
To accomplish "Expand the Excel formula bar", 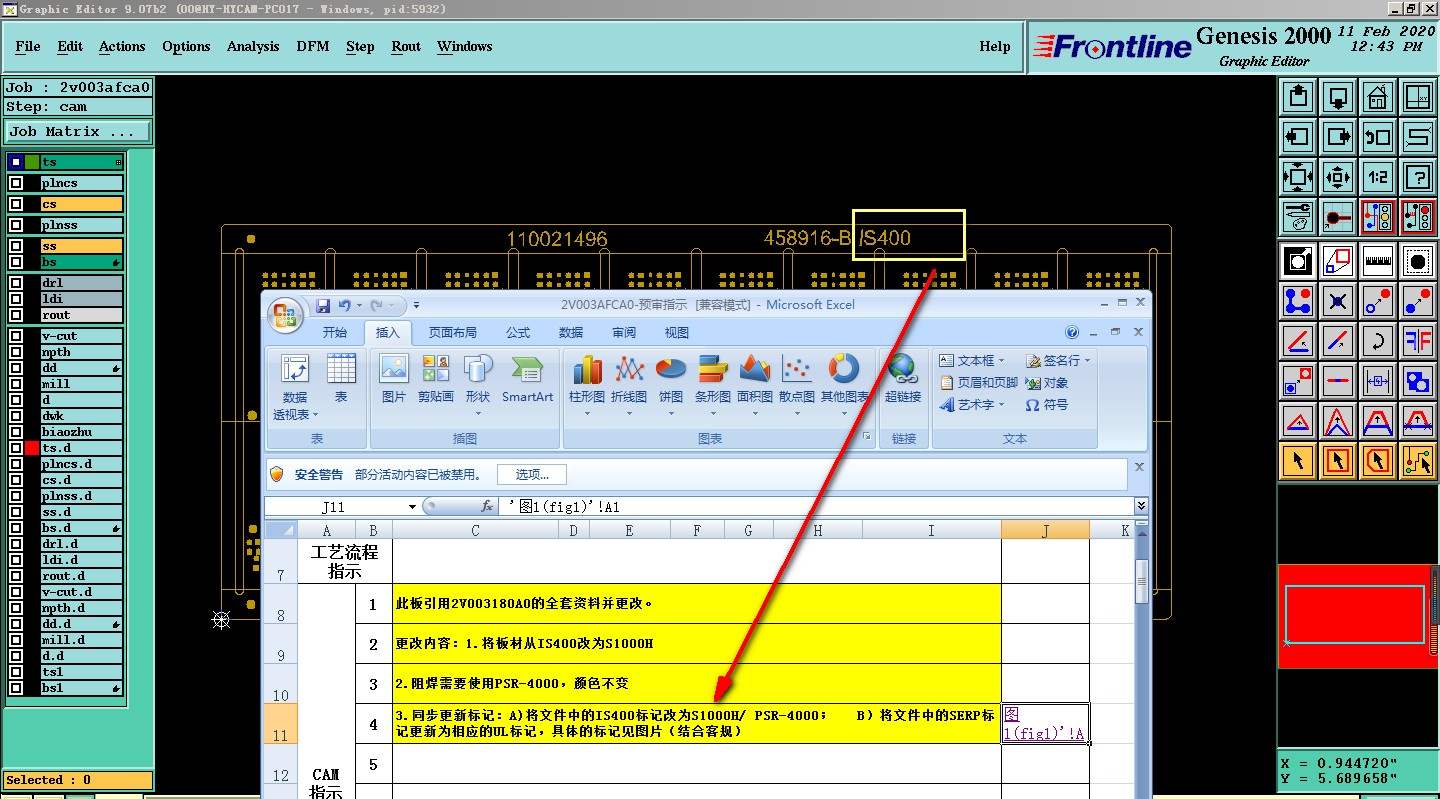I will (1141, 507).
